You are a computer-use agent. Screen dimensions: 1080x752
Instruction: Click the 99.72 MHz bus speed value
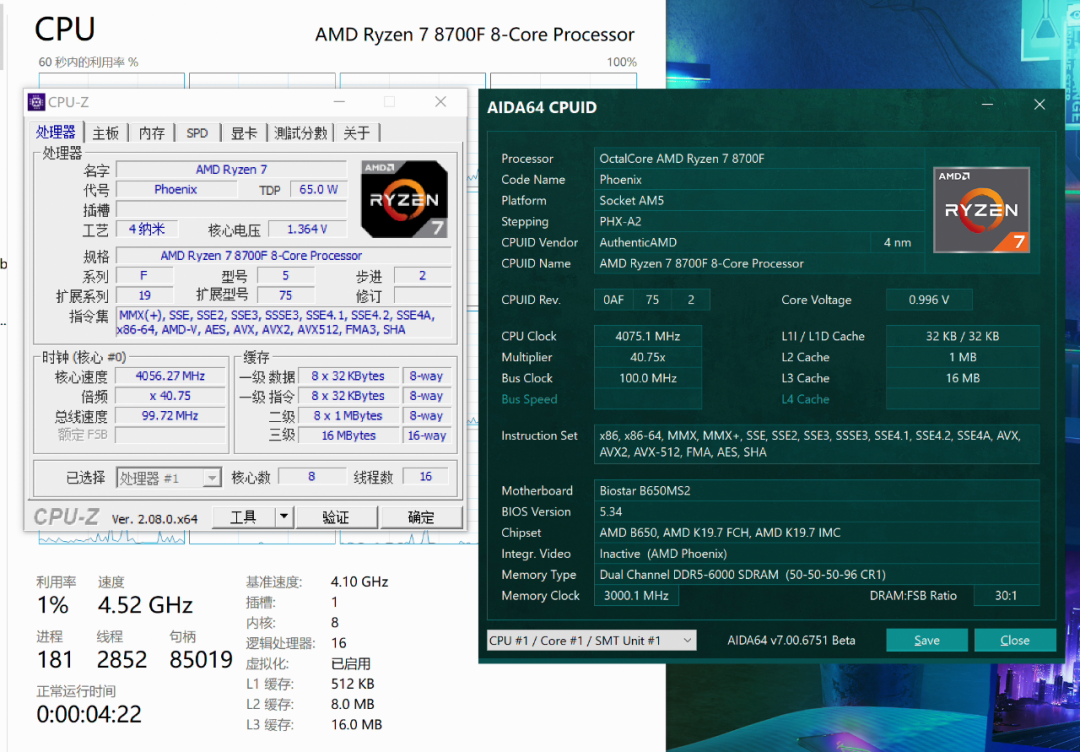click(170, 416)
